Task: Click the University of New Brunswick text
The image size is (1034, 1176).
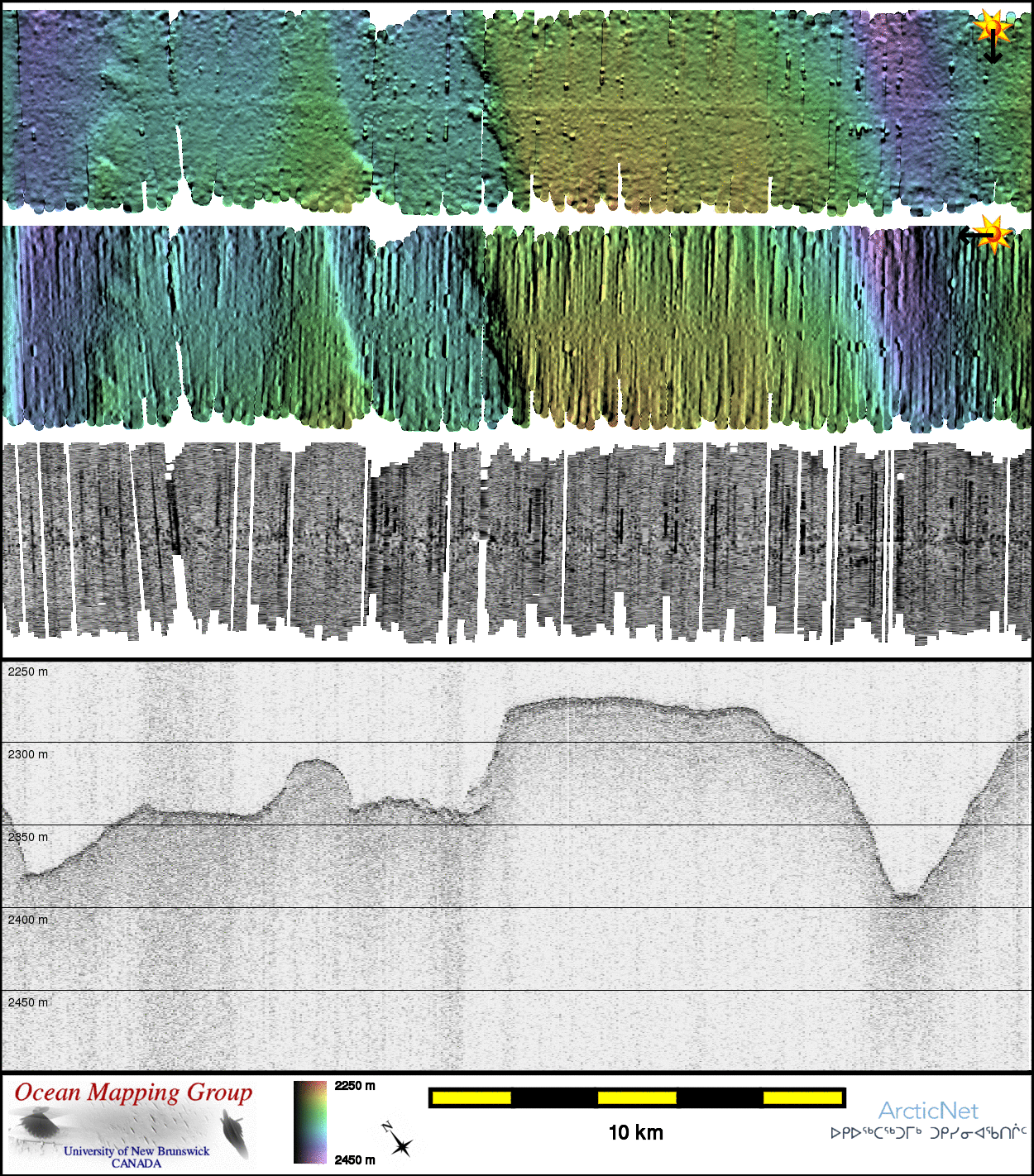Action: (x=136, y=1150)
